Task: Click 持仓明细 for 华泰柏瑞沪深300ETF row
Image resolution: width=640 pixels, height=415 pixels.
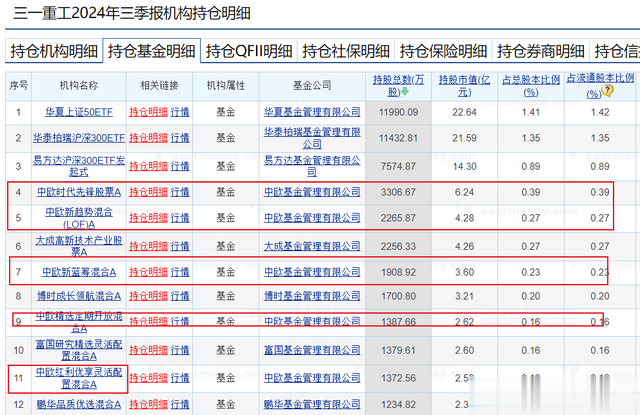Action: (149, 138)
